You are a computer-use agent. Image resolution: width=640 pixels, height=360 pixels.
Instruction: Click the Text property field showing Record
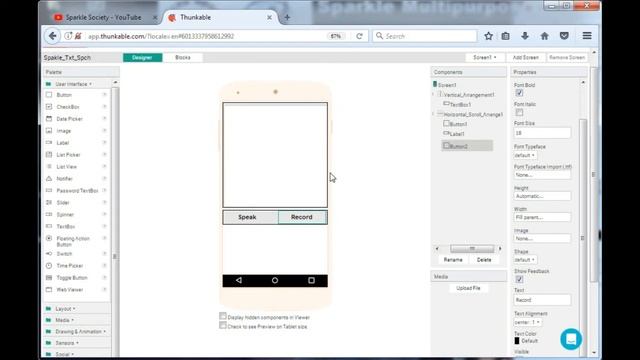pyautogui.click(x=542, y=300)
